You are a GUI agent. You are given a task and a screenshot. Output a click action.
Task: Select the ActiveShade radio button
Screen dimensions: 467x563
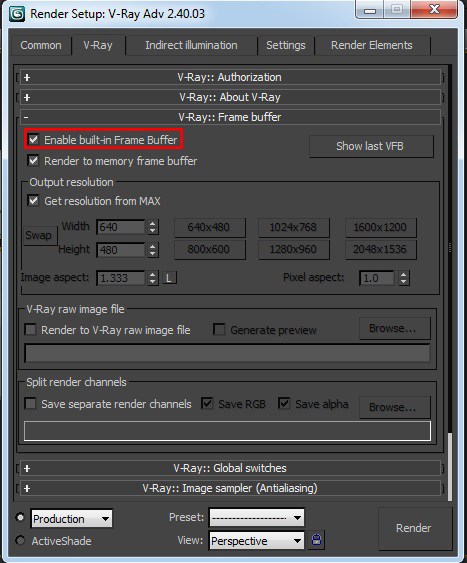[x=20, y=540]
